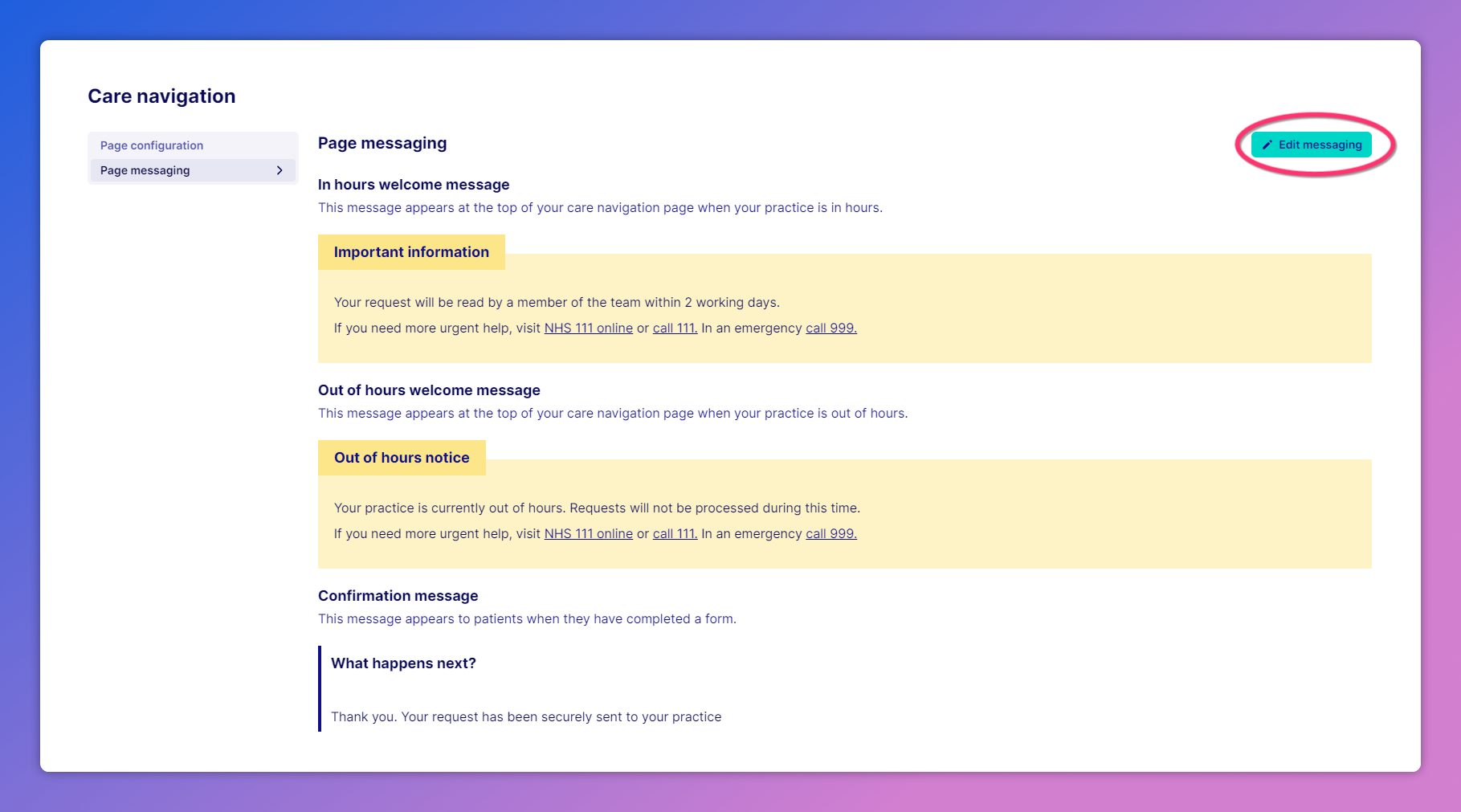Click call 999 link in Out of hours notice
This screenshot has width=1461, height=812.
[x=830, y=533]
